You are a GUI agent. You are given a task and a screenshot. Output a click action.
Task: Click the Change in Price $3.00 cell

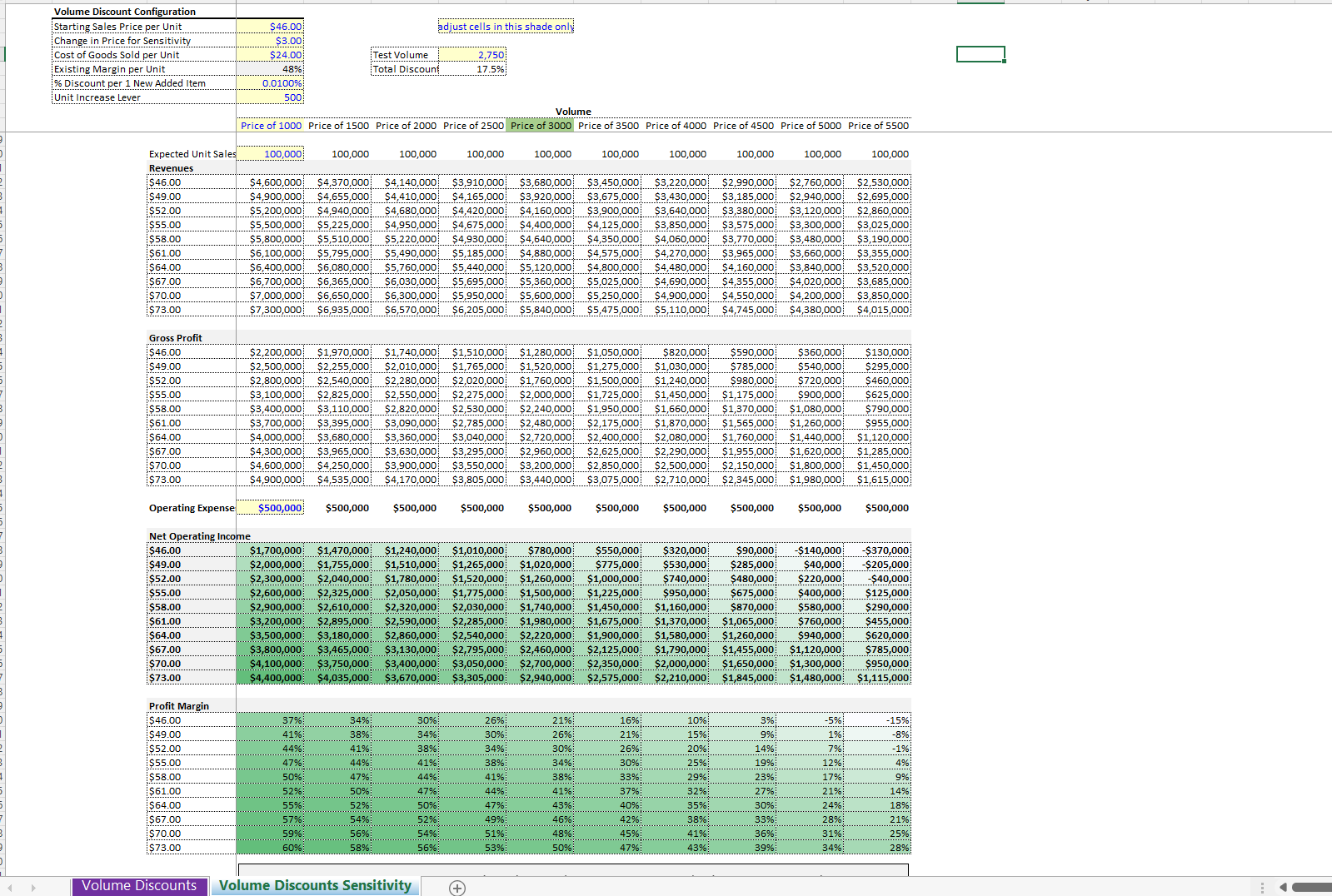tap(270, 41)
